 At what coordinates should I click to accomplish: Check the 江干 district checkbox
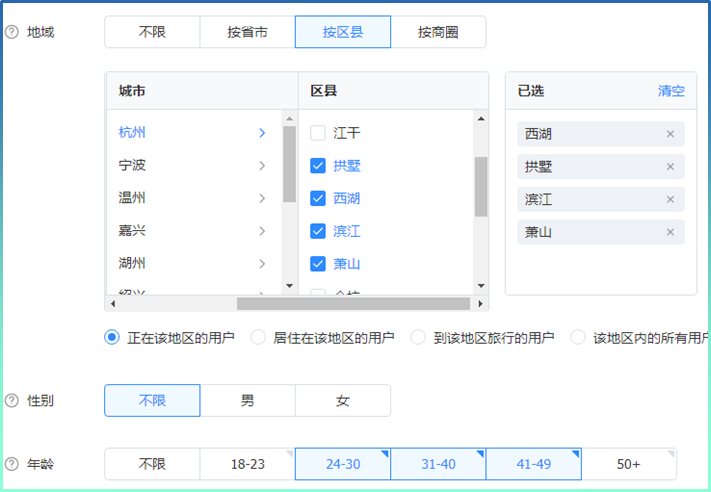tap(317, 133)
